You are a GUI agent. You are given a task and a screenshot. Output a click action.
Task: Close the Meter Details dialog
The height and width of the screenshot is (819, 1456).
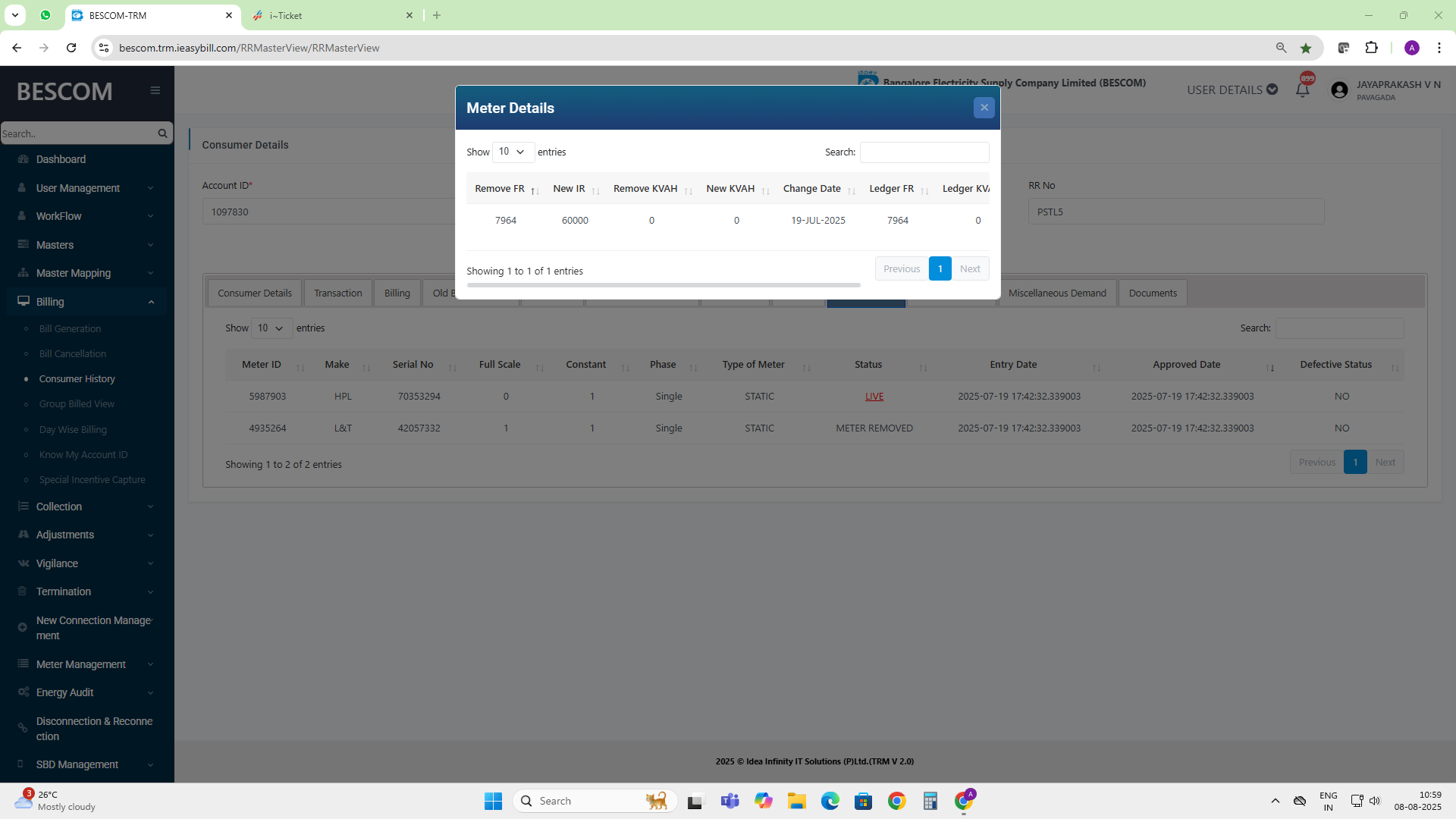pyautogui.click(x=984, y=108)
